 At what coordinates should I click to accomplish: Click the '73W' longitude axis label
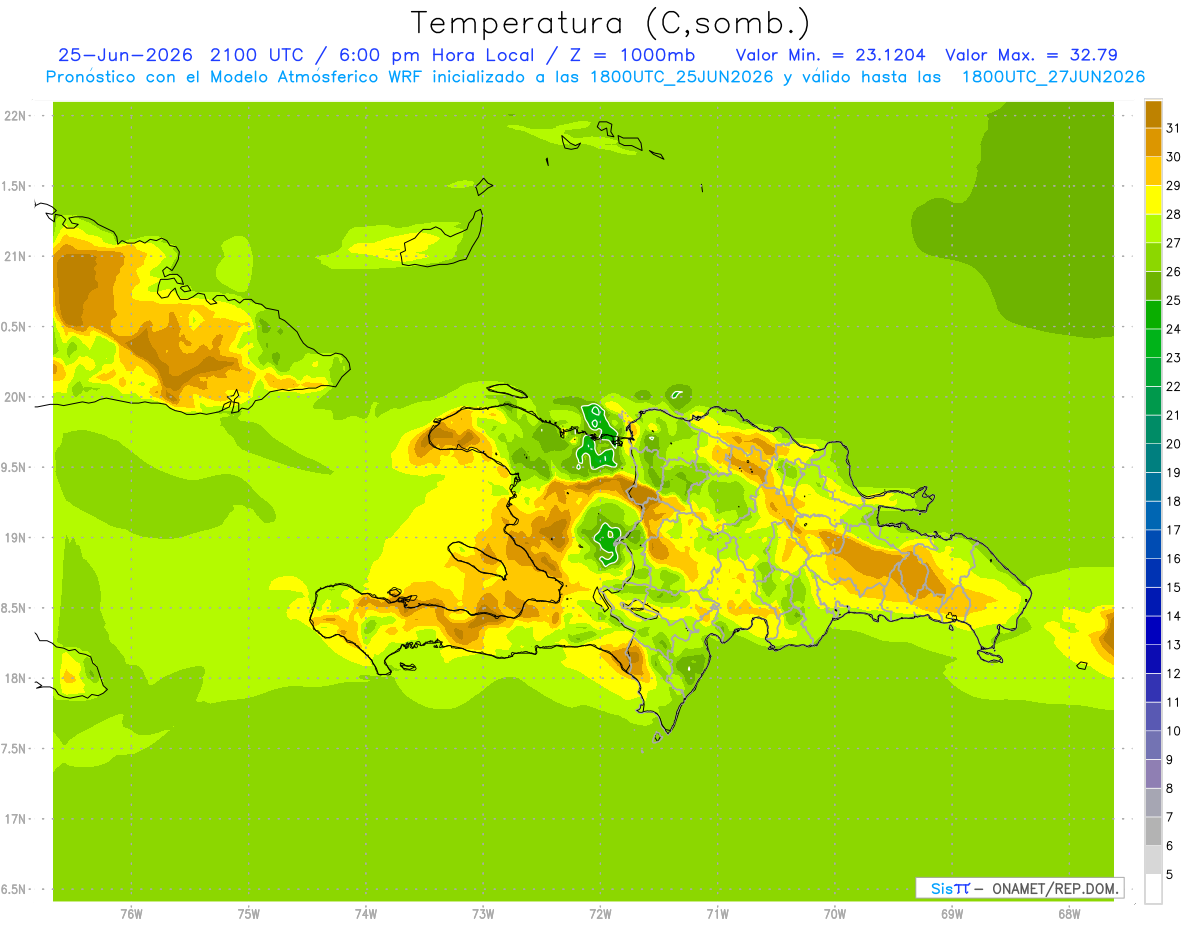[483, 914]
